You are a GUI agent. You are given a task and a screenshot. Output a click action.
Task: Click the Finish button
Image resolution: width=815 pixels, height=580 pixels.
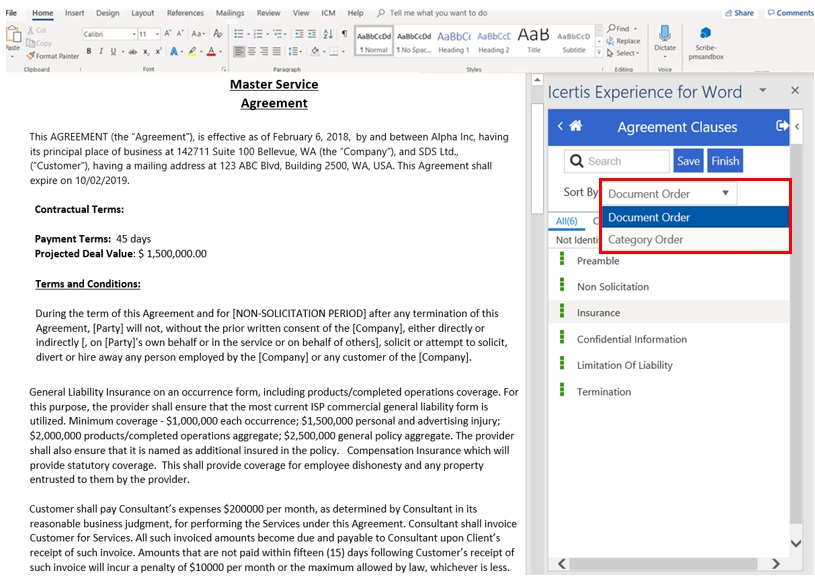pyautogui.click(x=725, y=161)
